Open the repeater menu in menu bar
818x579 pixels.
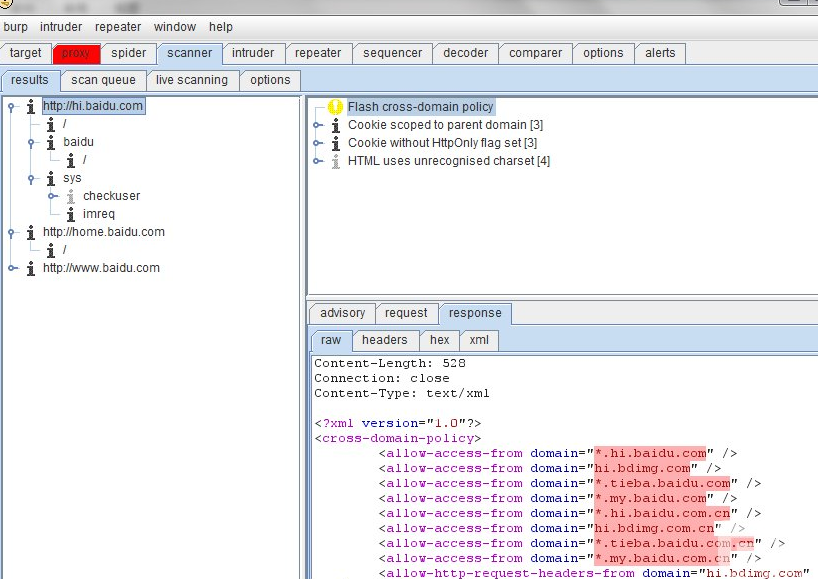(118, 27)
